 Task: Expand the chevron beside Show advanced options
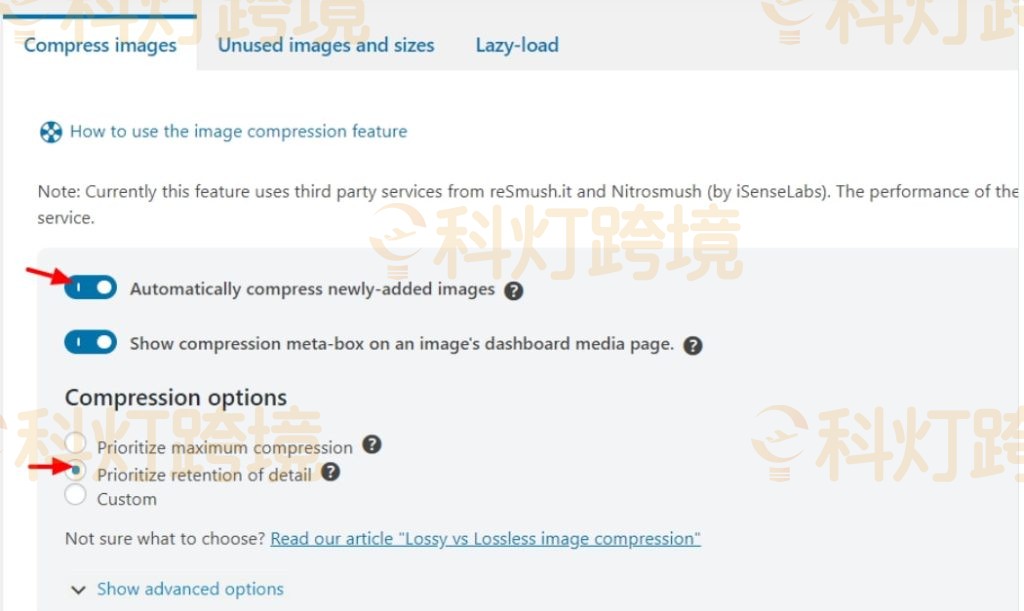(78, 590)
